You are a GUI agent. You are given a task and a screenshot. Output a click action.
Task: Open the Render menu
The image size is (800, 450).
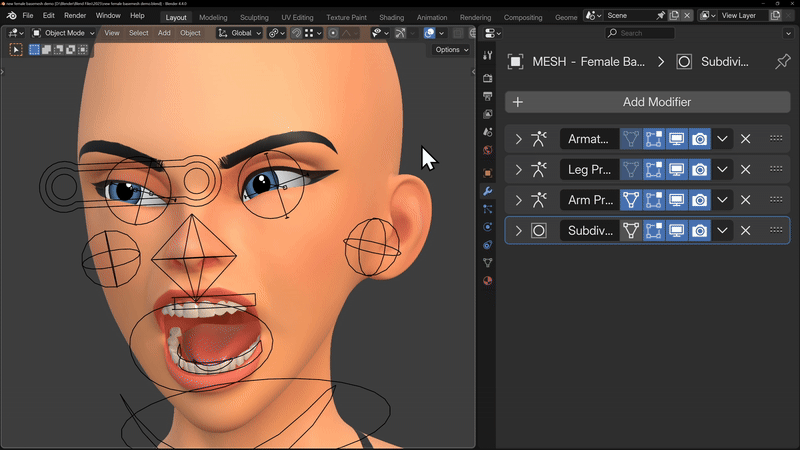coord(75,16)
